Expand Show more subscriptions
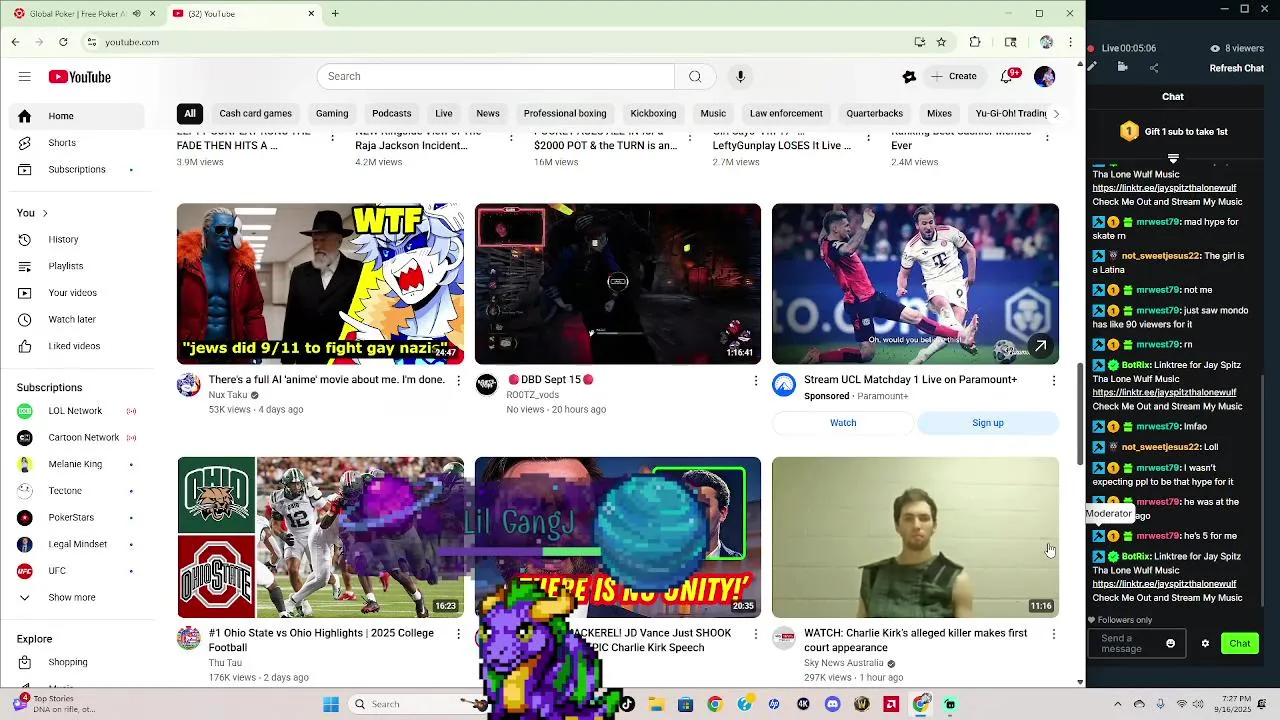 (71, 597)
